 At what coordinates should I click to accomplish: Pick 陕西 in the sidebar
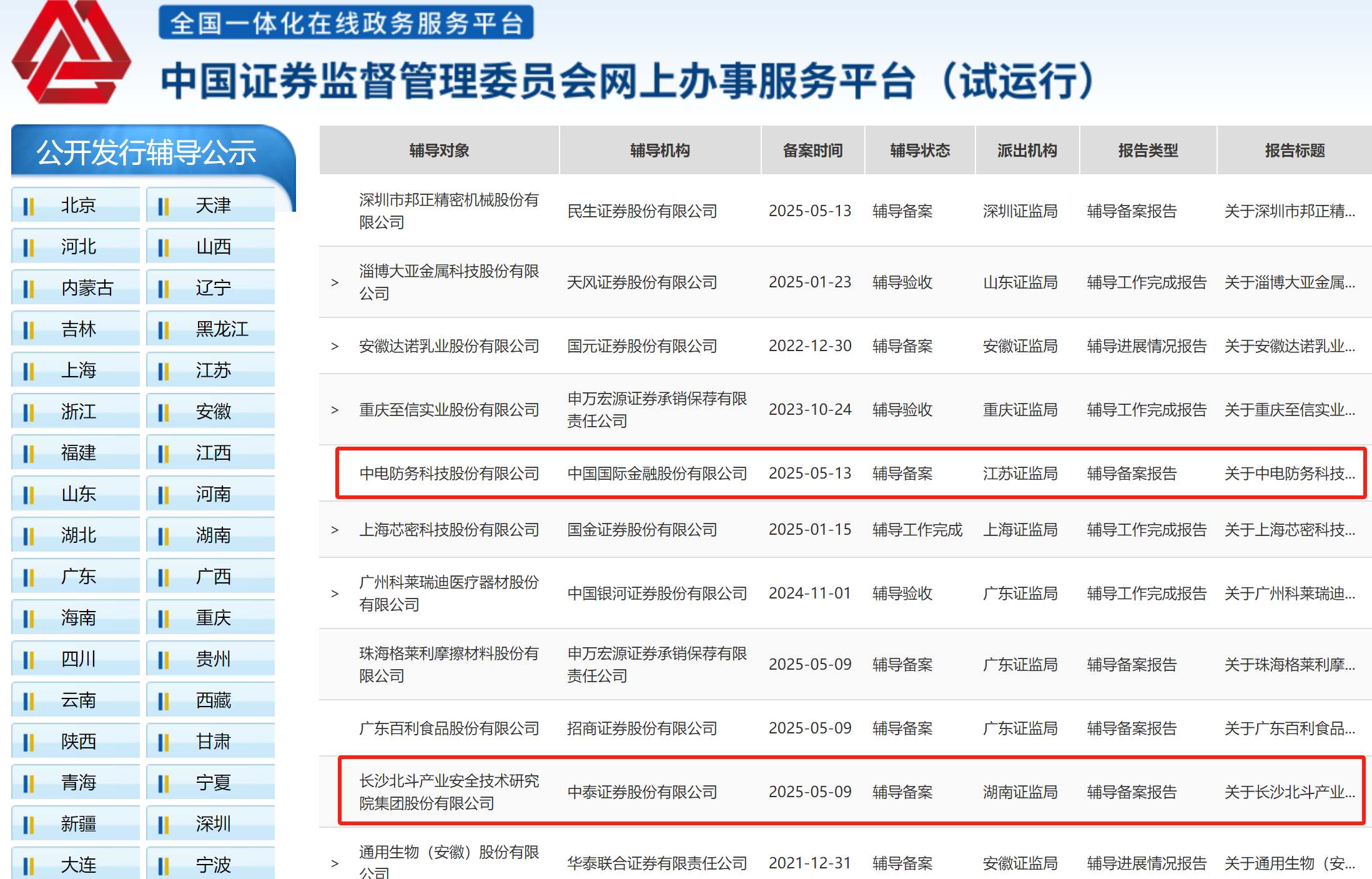click(76, 741)
